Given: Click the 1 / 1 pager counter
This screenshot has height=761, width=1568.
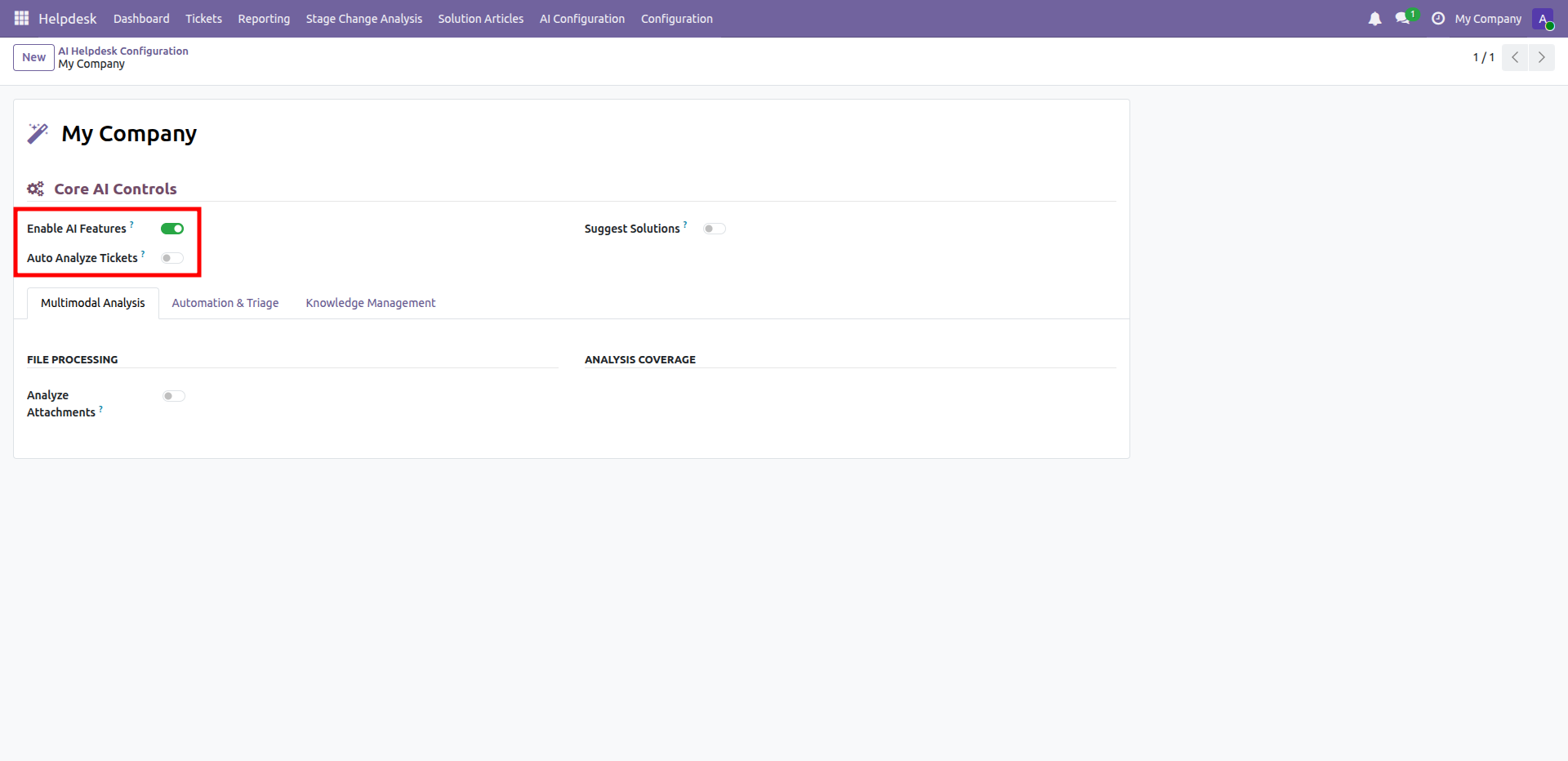Looking at the screenshot, I should click(x=1484, y=57).
